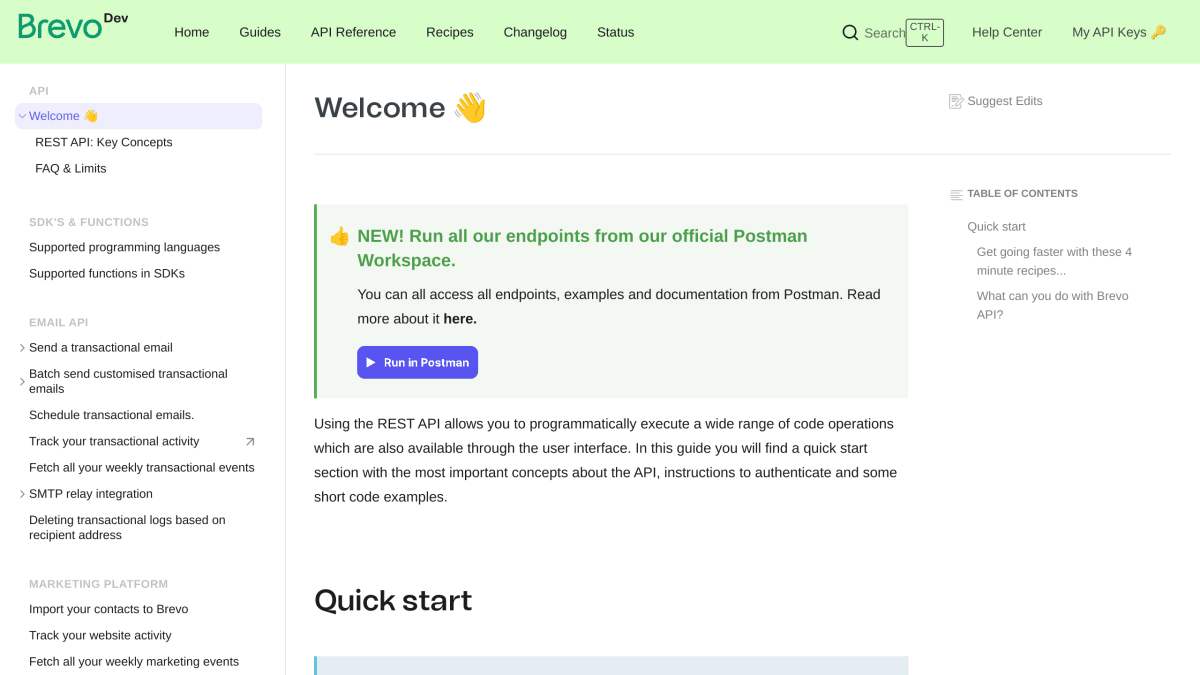
Task: Open REST API: Key Concepts page
Action: point(104,142)
